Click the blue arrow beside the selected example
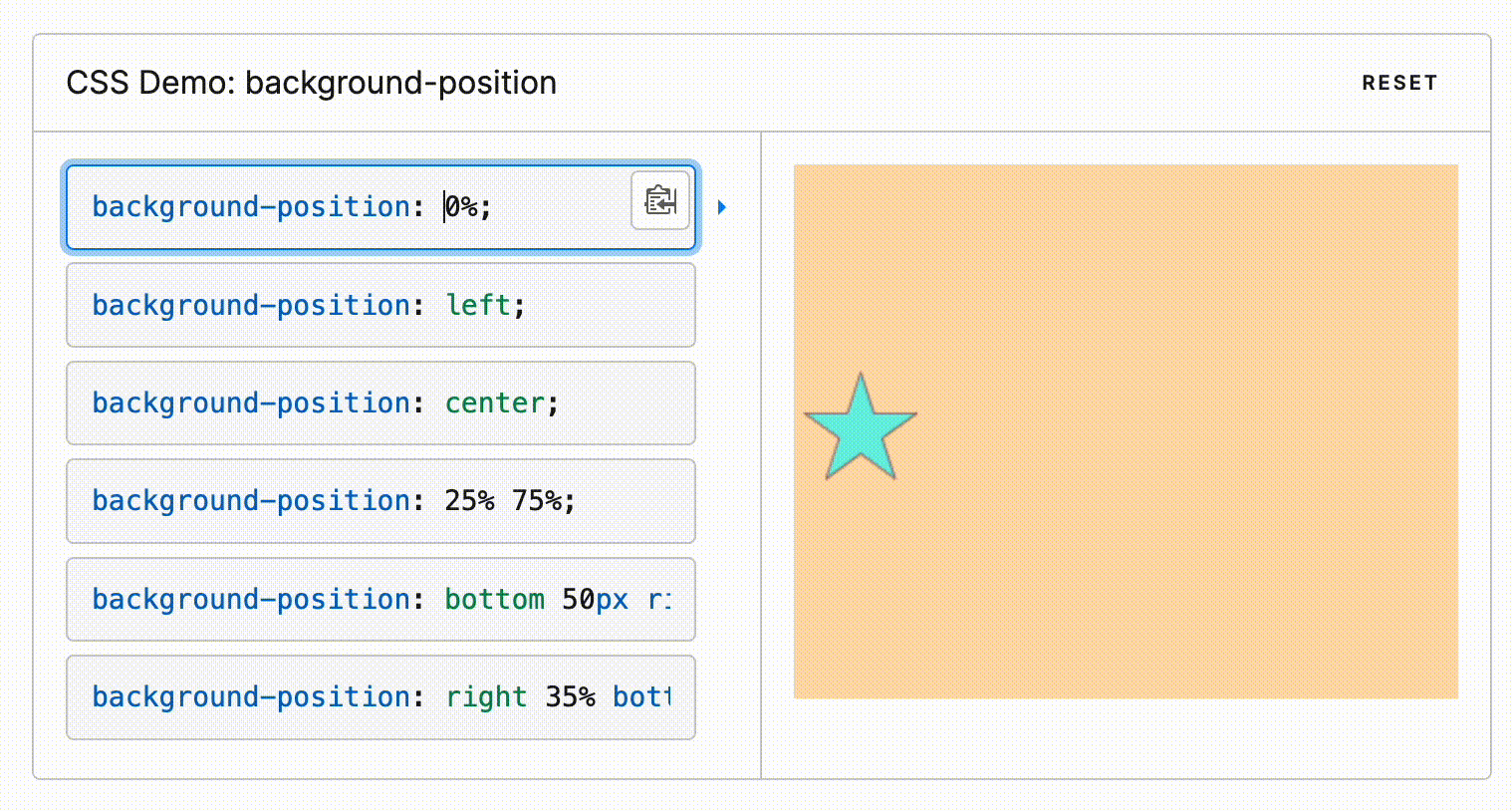The width and height of the screenshot is (1512, 811). [x=722, y=207]
